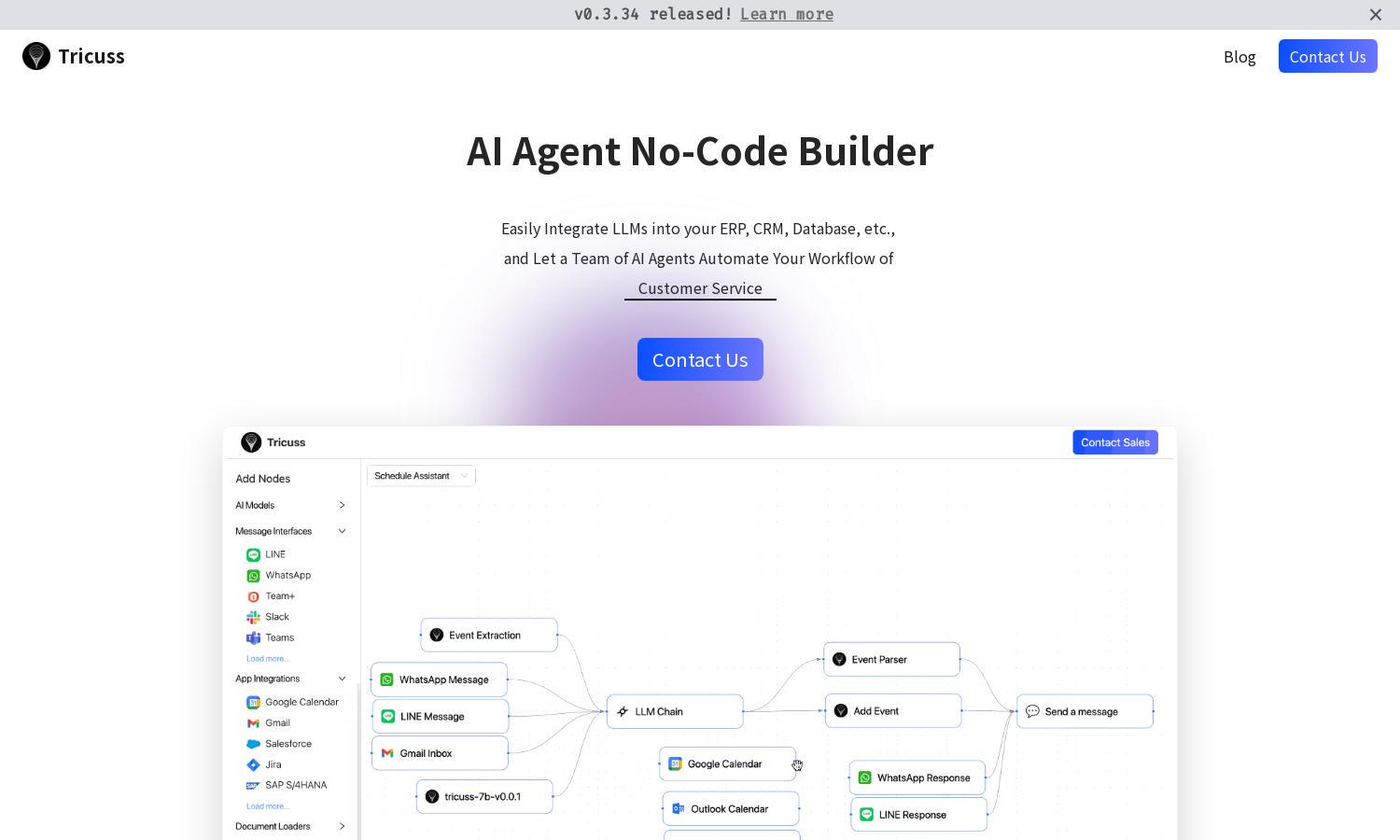
Task: Click the Google Calendar node icon
Action: (675, 763)
